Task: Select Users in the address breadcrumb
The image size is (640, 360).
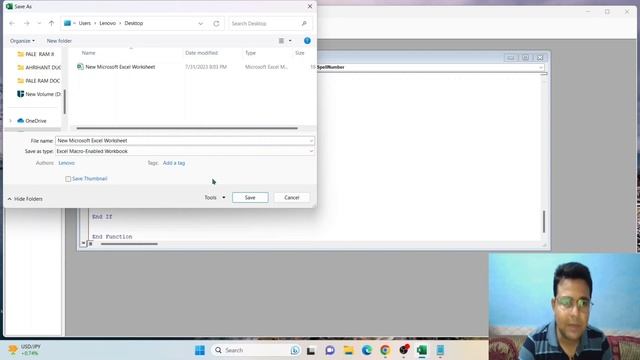Action: (x=84, y=23)
